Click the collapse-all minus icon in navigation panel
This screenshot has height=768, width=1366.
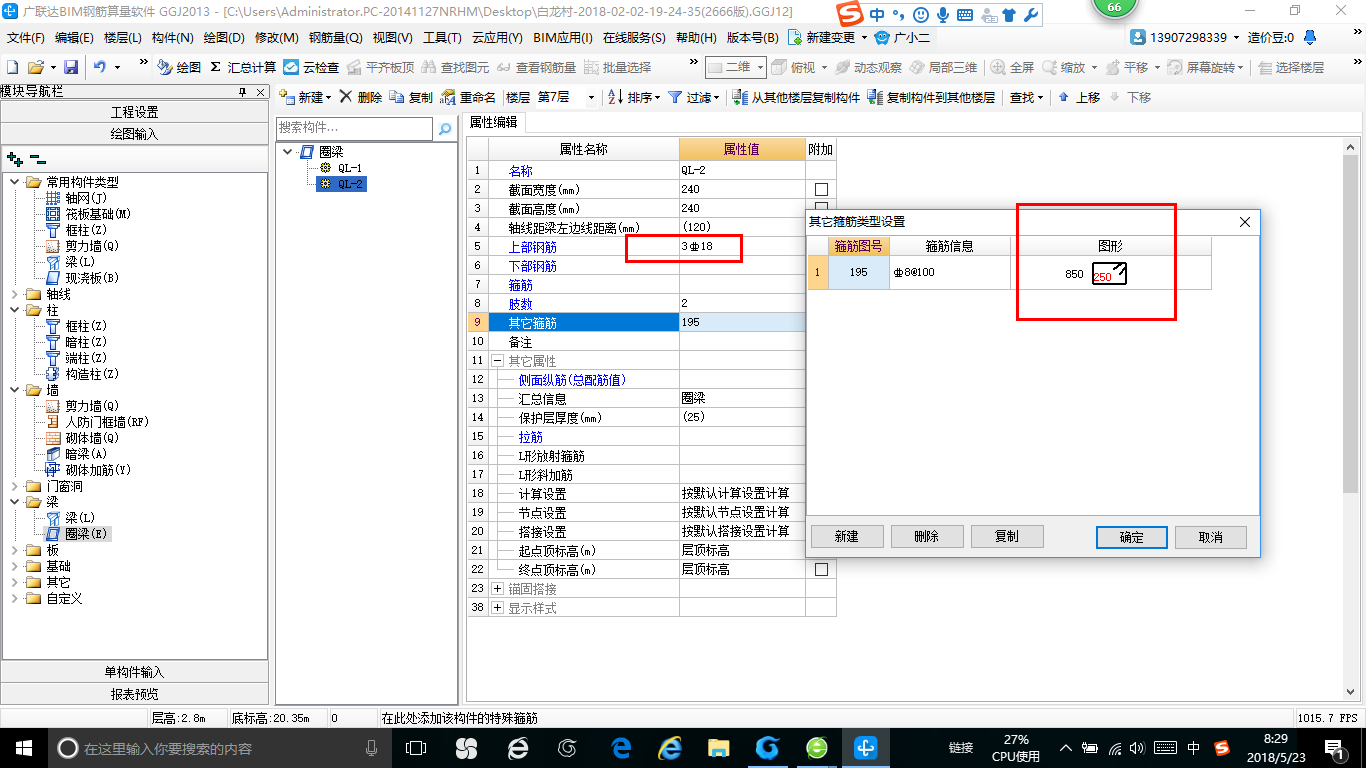pos(38,158)
